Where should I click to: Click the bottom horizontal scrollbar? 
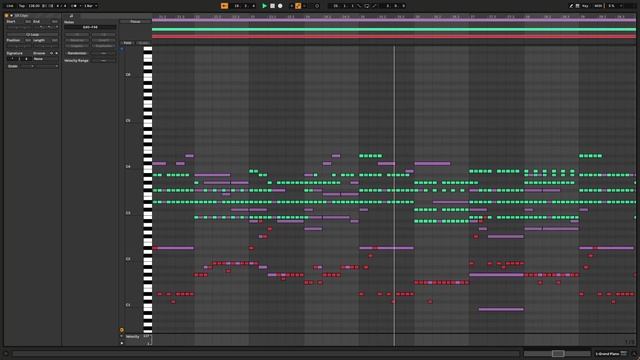[x=266, y=353]
